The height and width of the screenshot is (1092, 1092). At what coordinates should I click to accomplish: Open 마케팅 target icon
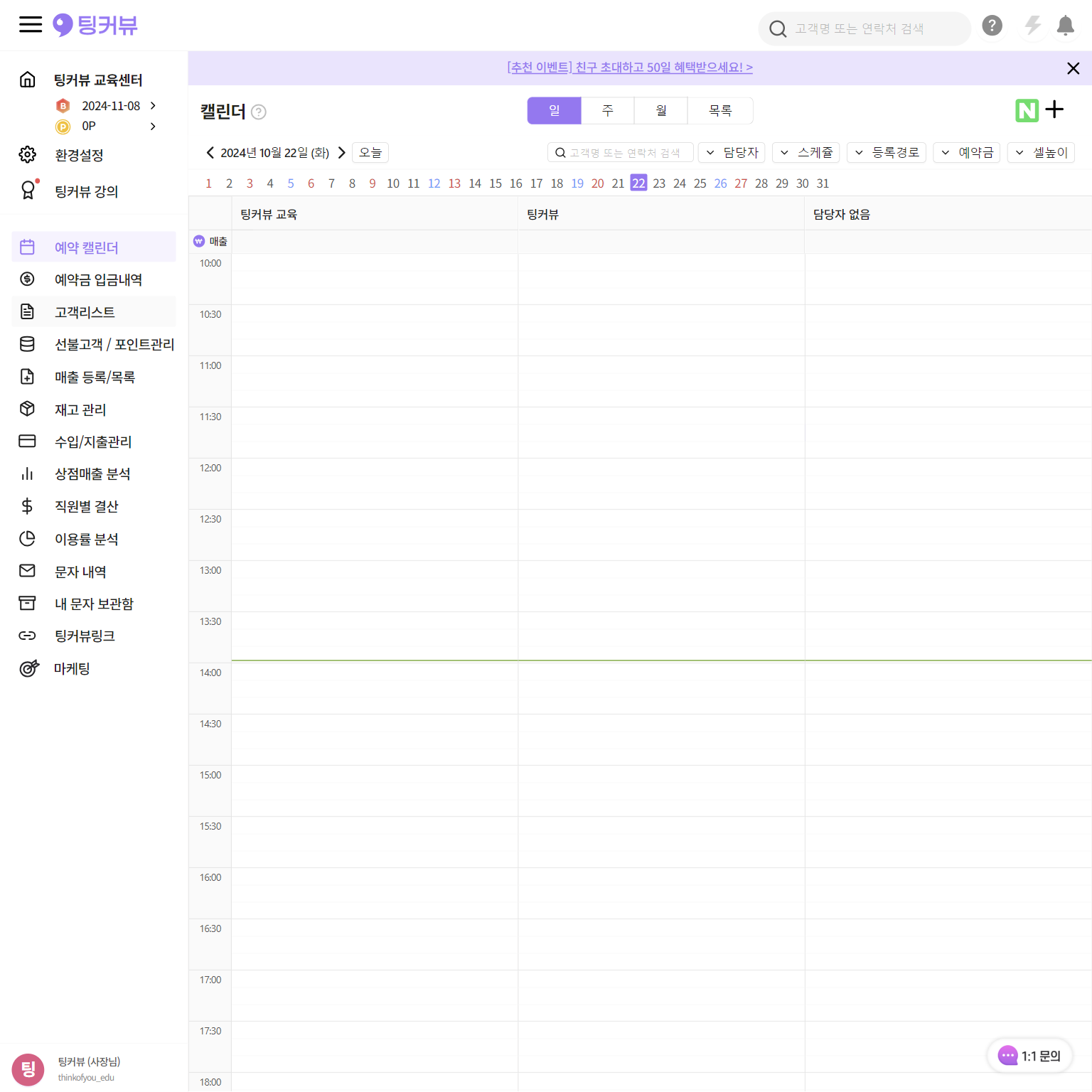pyautogui.click(x=28, y=668)
